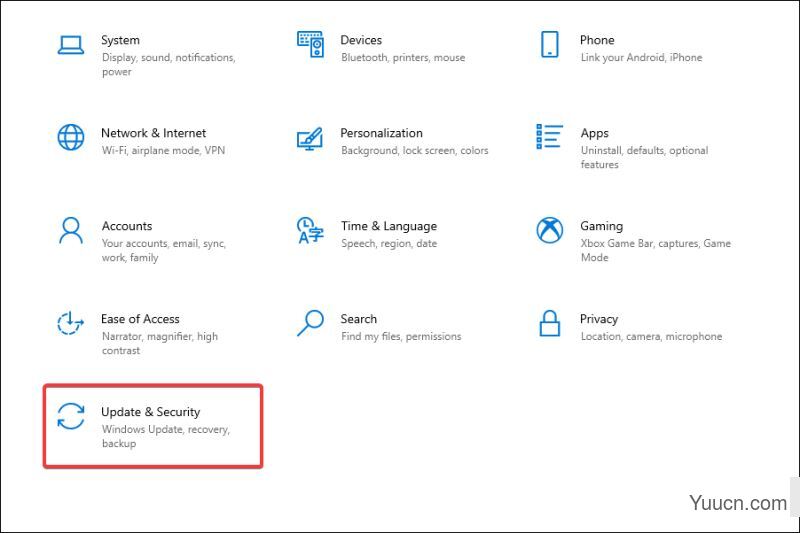Click the Devices keyboard and speaker icon
800x533 pixels.
(x=310, y=44)
